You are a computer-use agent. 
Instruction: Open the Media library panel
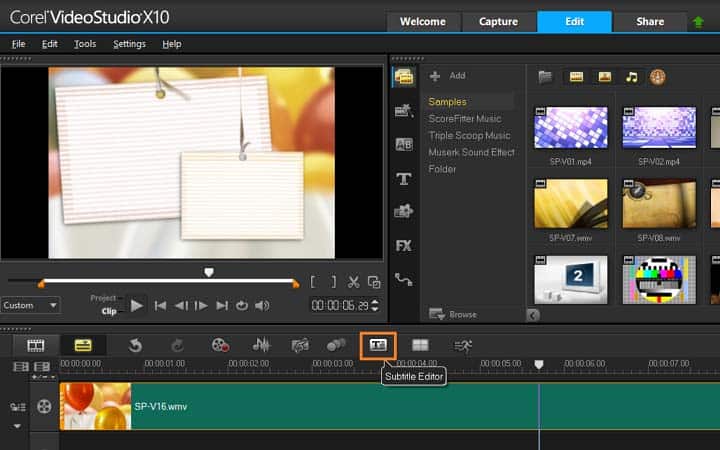pos(404,77)
